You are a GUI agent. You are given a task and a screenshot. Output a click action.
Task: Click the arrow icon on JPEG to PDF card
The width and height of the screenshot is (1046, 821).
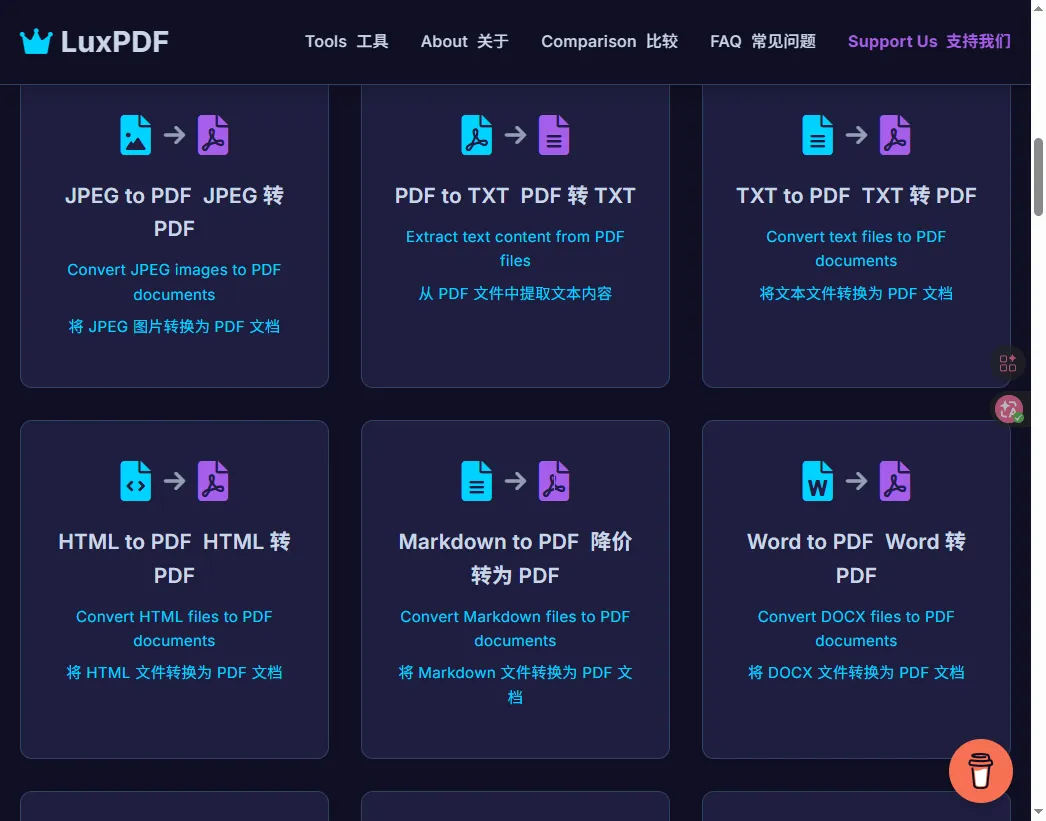(174, 135)
